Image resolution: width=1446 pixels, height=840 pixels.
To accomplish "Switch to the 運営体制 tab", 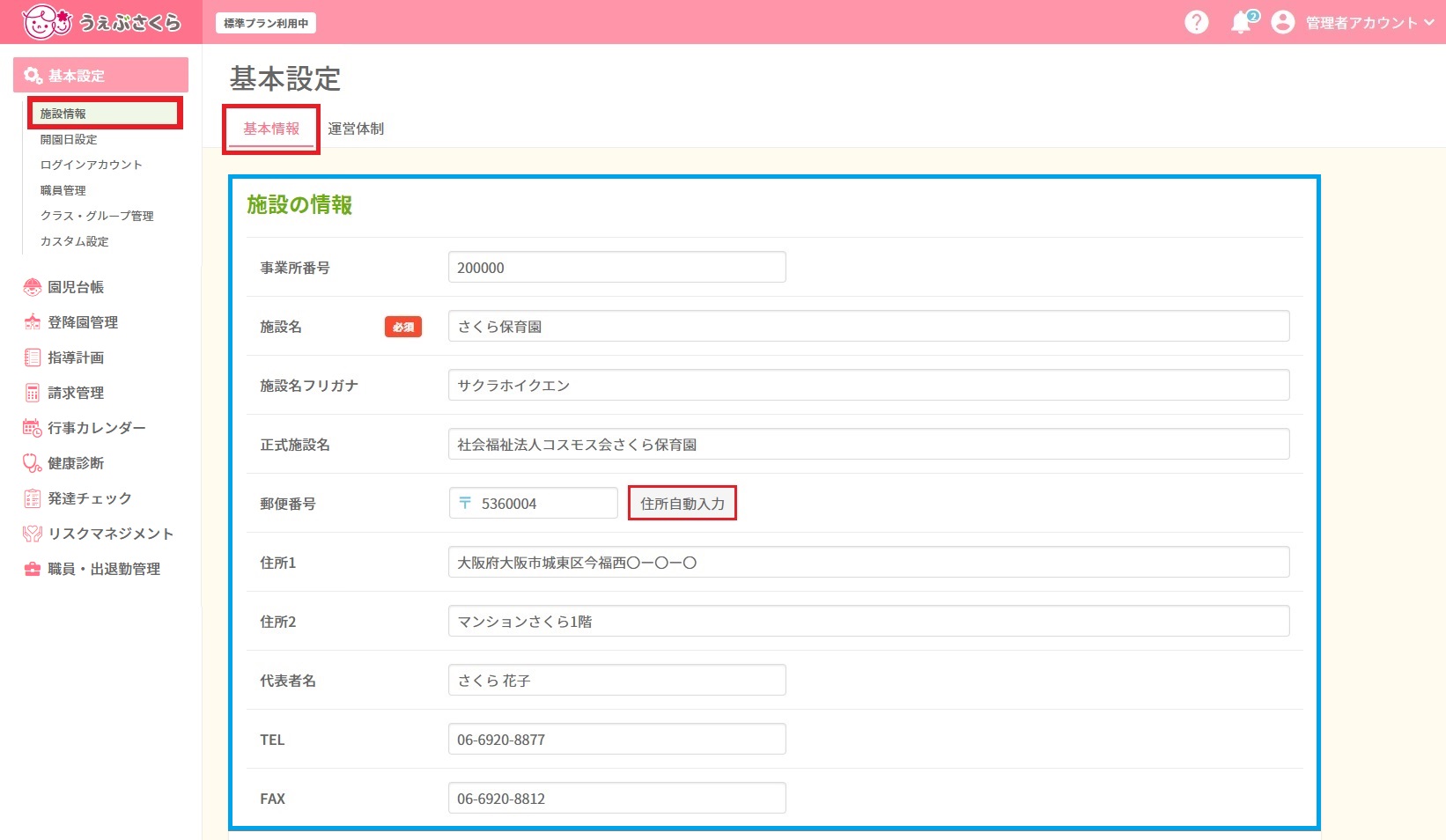I will [356, 129].
